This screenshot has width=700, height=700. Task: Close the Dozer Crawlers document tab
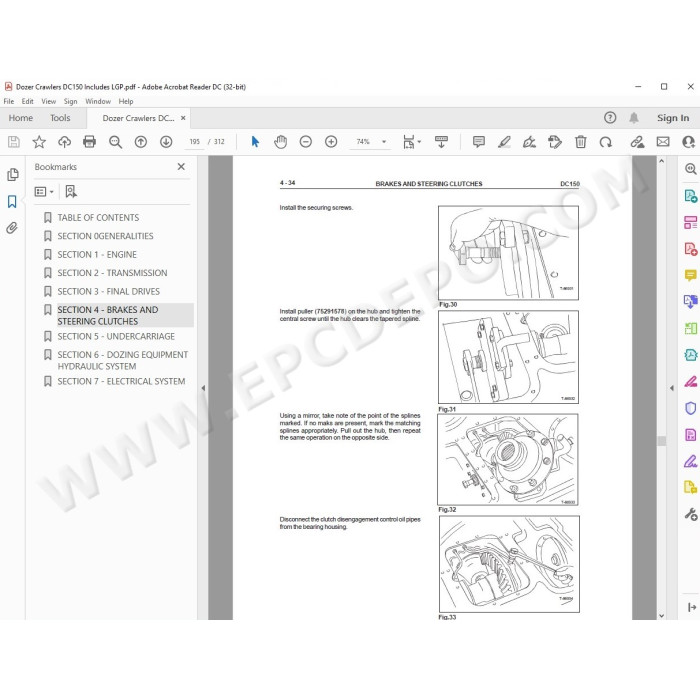tap(183, 118)
